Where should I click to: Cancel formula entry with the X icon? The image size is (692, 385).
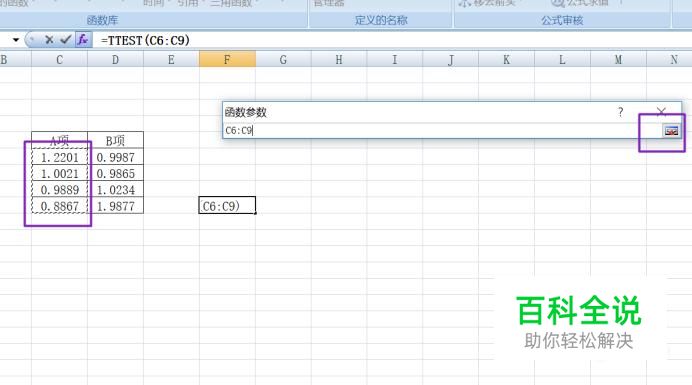click(49, 40)
